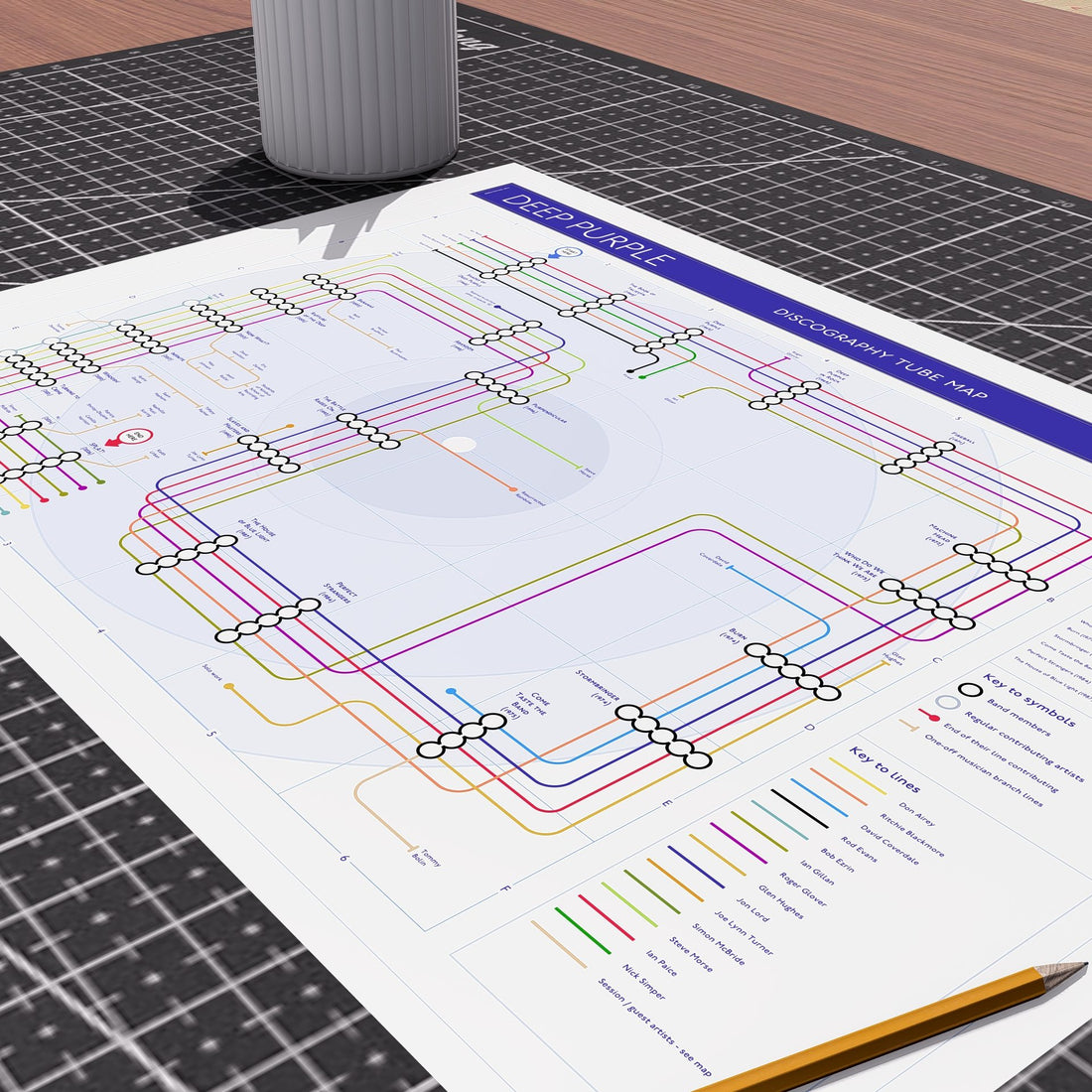Click the Tommy Bolin line terminus
Viewport: 1092px width, 1092px height.
[412, 848]
